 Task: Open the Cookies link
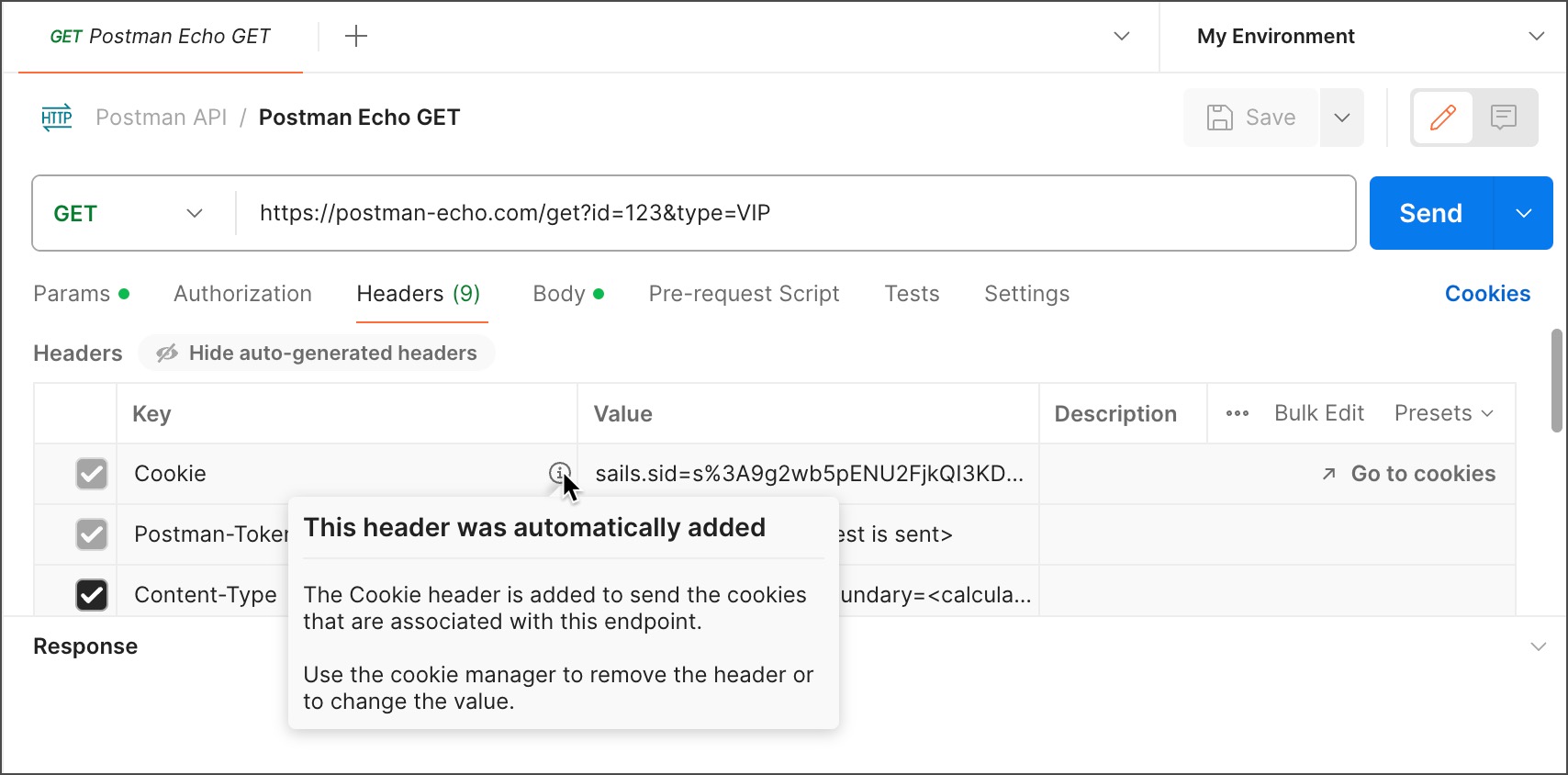click(x=1487, y=294)
